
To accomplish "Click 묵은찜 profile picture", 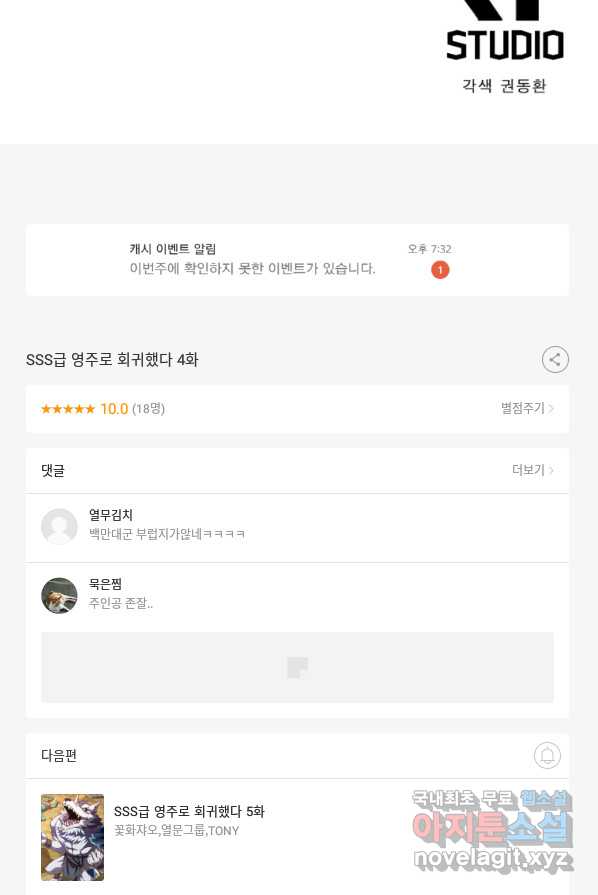I will click(x=59, y=595).
